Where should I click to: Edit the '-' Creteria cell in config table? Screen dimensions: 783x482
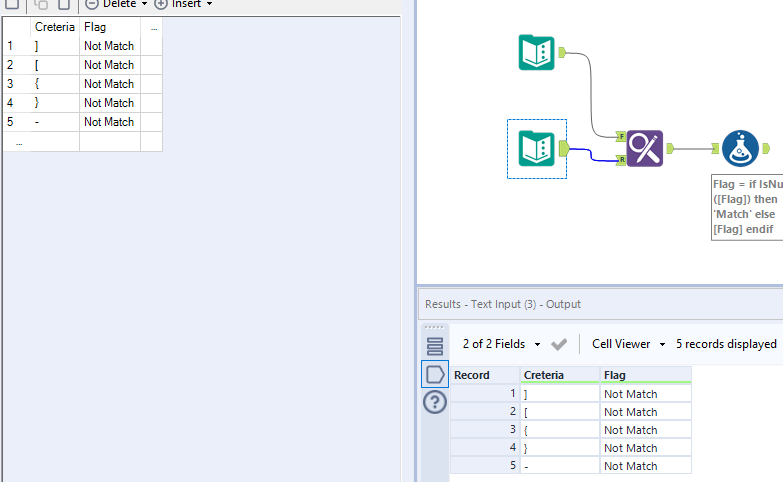coord(55,122)
